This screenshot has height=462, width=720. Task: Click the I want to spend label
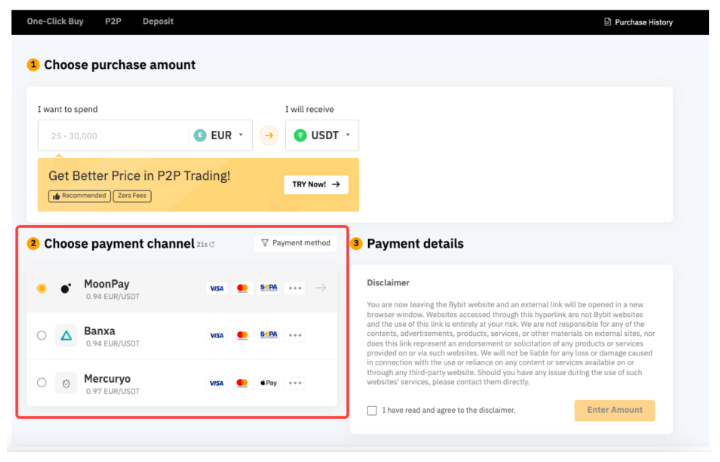tap(68, 109)
